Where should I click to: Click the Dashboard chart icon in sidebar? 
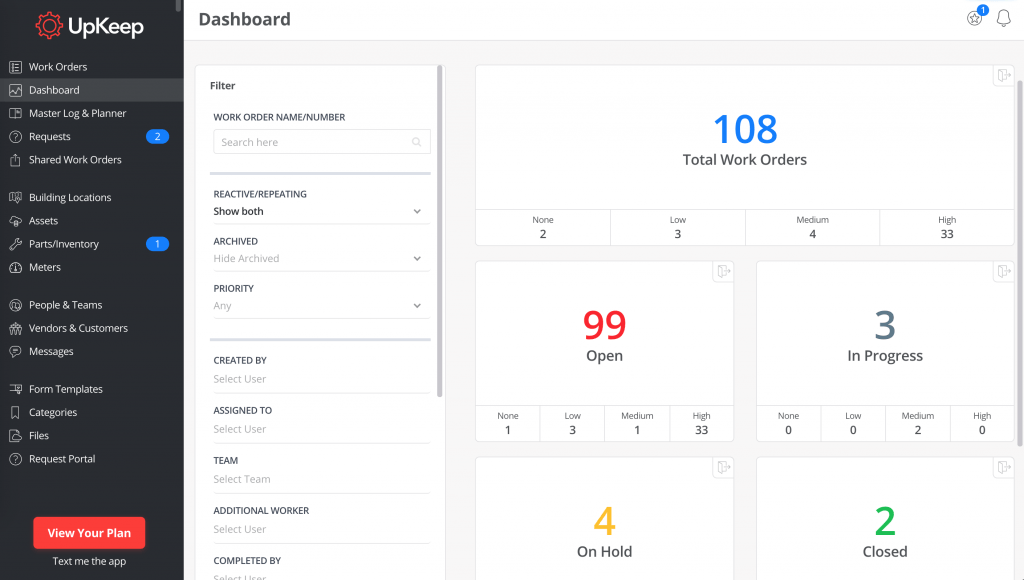tap(15, 90)
